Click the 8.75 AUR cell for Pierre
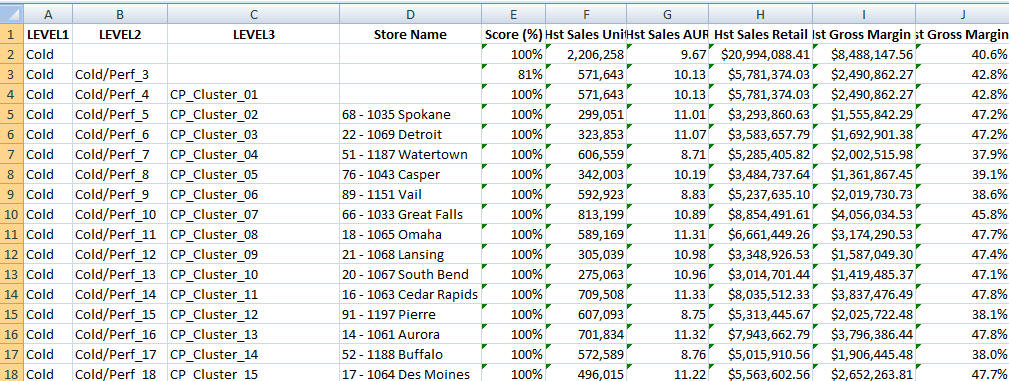The image size is (1009, 381). tap(667, 314)
